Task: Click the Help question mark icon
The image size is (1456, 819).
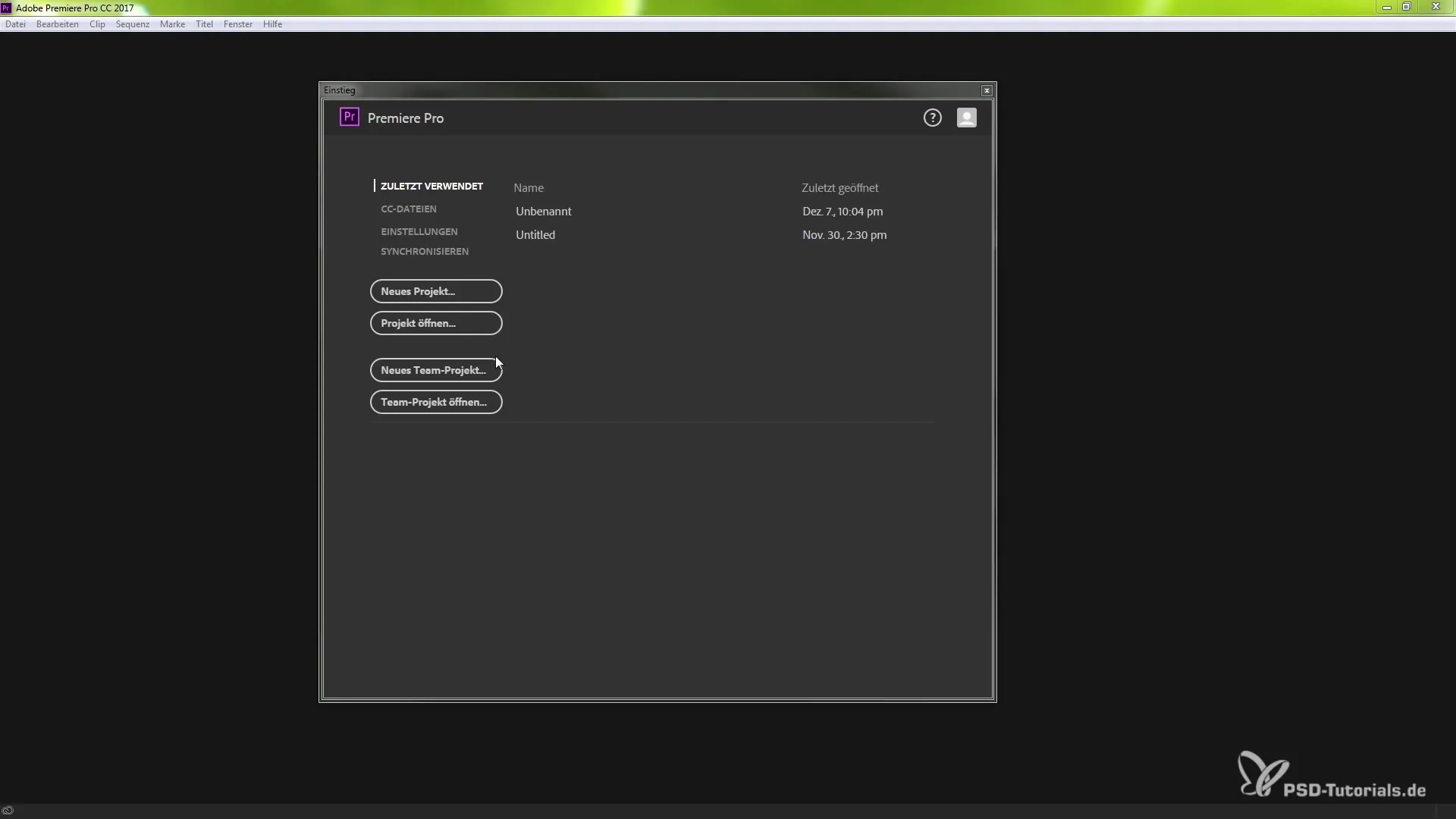Action: (x=932, y=118)
